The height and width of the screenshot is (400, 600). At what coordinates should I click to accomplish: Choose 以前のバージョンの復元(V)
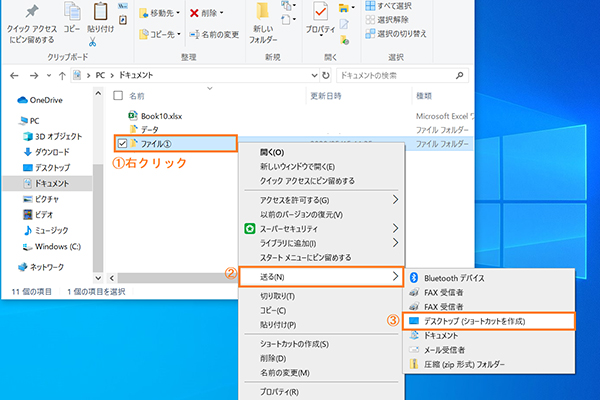coord(302,214)
